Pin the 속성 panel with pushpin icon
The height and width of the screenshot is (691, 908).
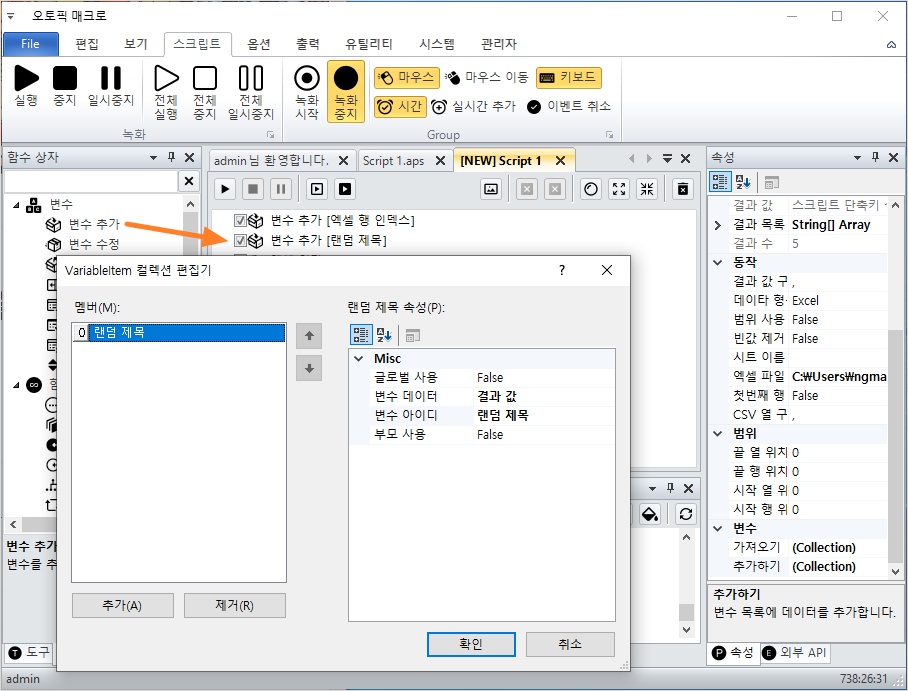(875, 157)
